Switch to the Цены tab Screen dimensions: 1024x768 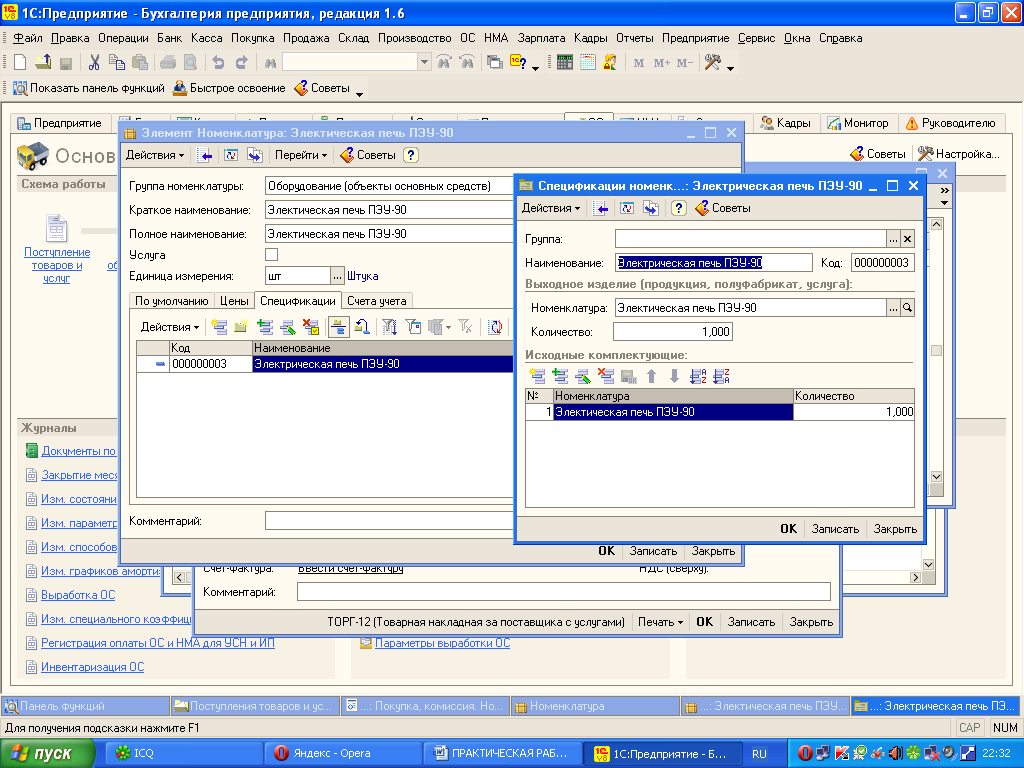[x=234, y=301]
